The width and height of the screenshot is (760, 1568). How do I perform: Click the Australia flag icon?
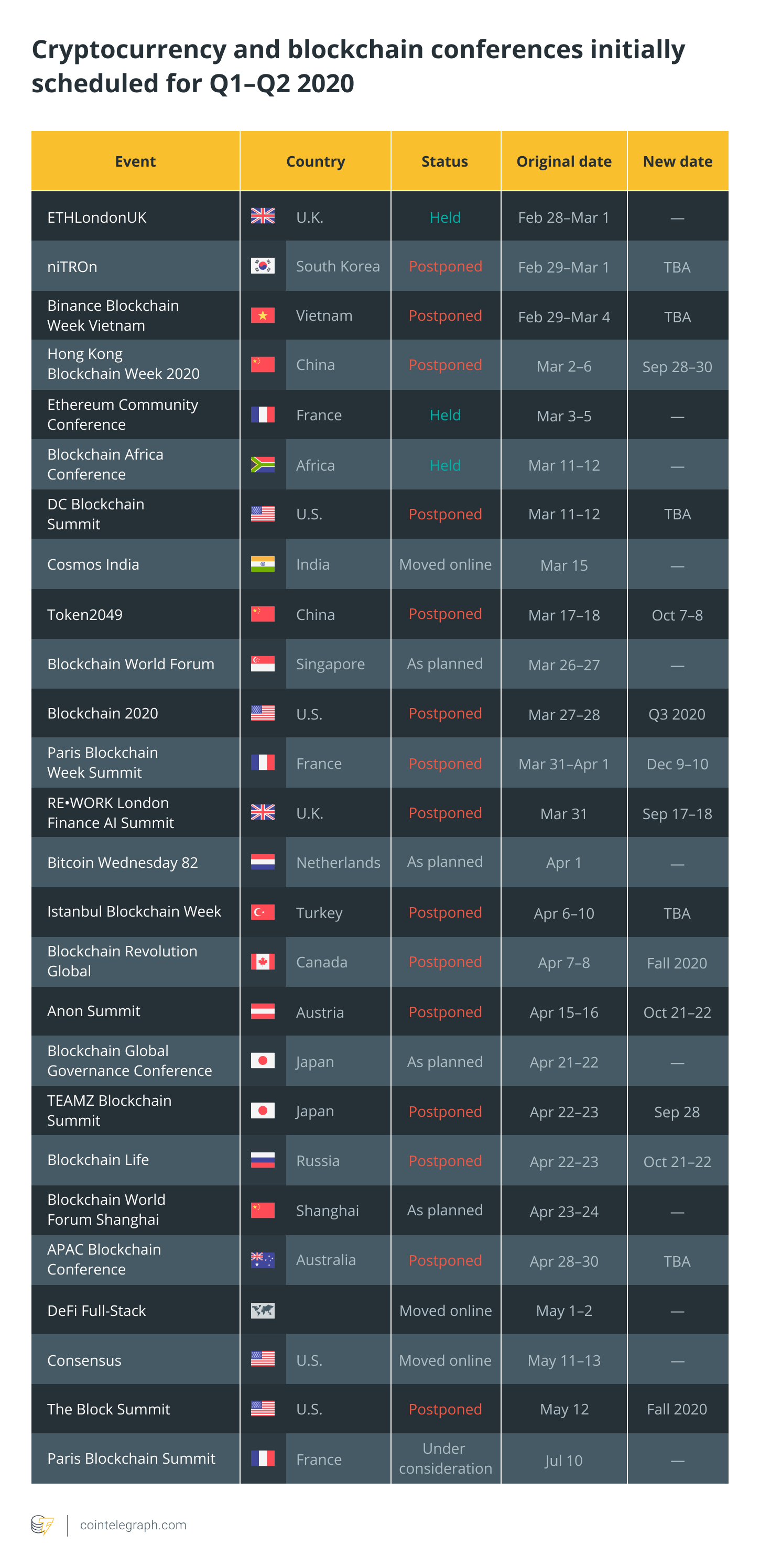click(263, 1260)
